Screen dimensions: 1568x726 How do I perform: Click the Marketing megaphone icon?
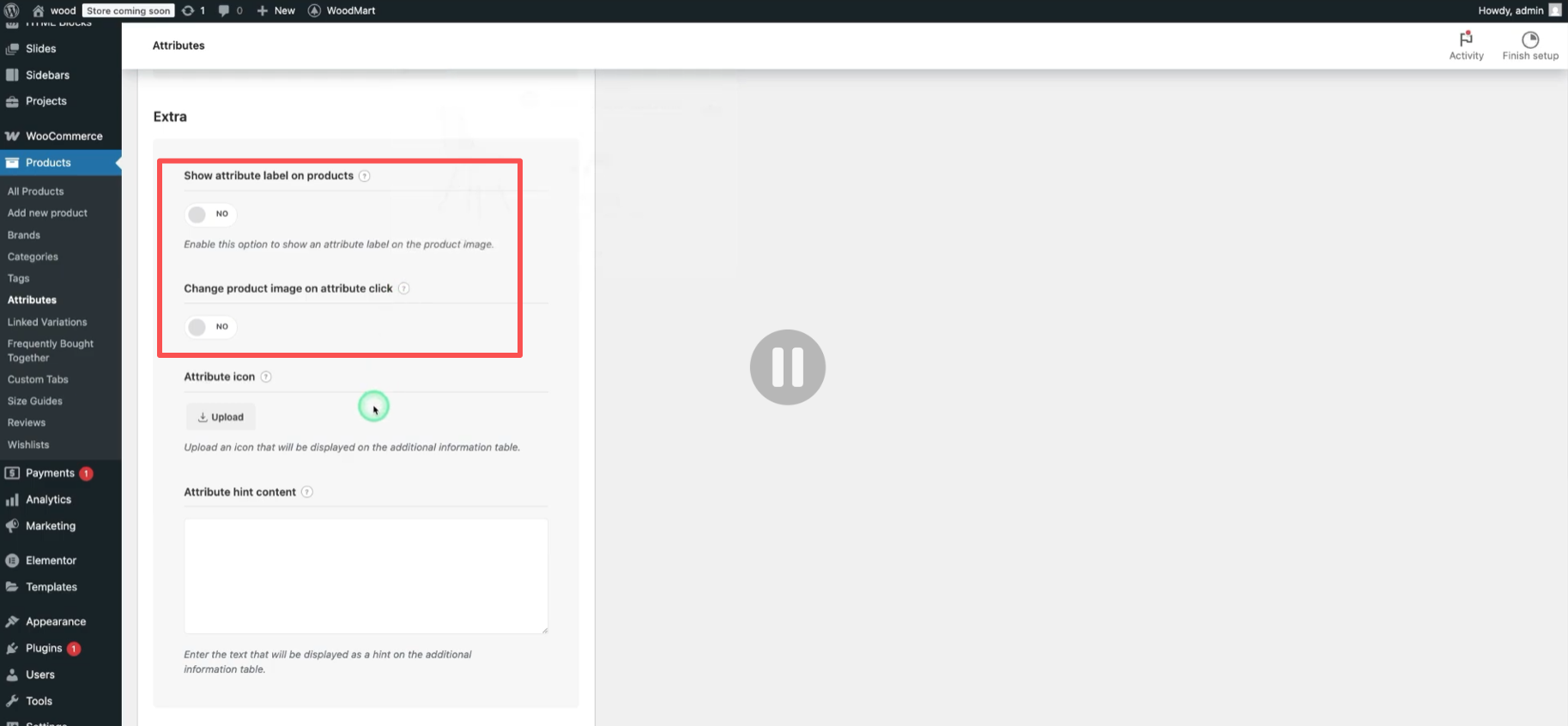(x=12, y=526)
